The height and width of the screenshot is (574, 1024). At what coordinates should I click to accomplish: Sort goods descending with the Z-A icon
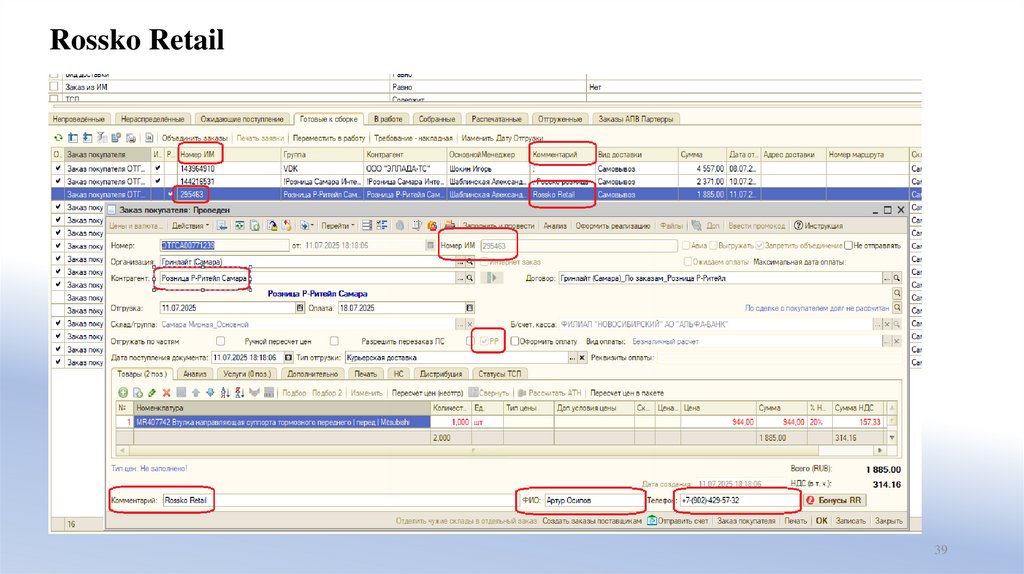[x=240, y=392]
